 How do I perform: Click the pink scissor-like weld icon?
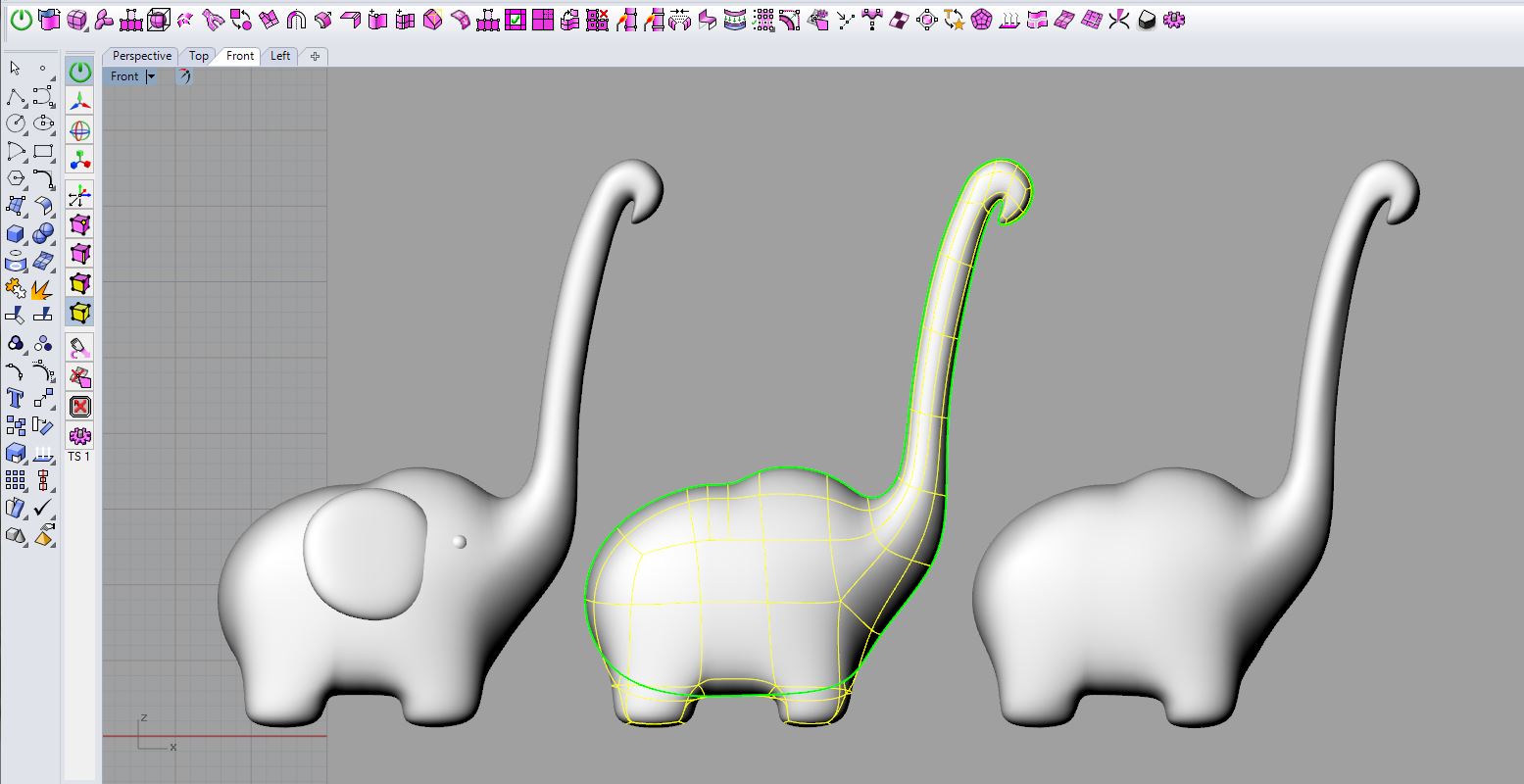pos(1120,20)
